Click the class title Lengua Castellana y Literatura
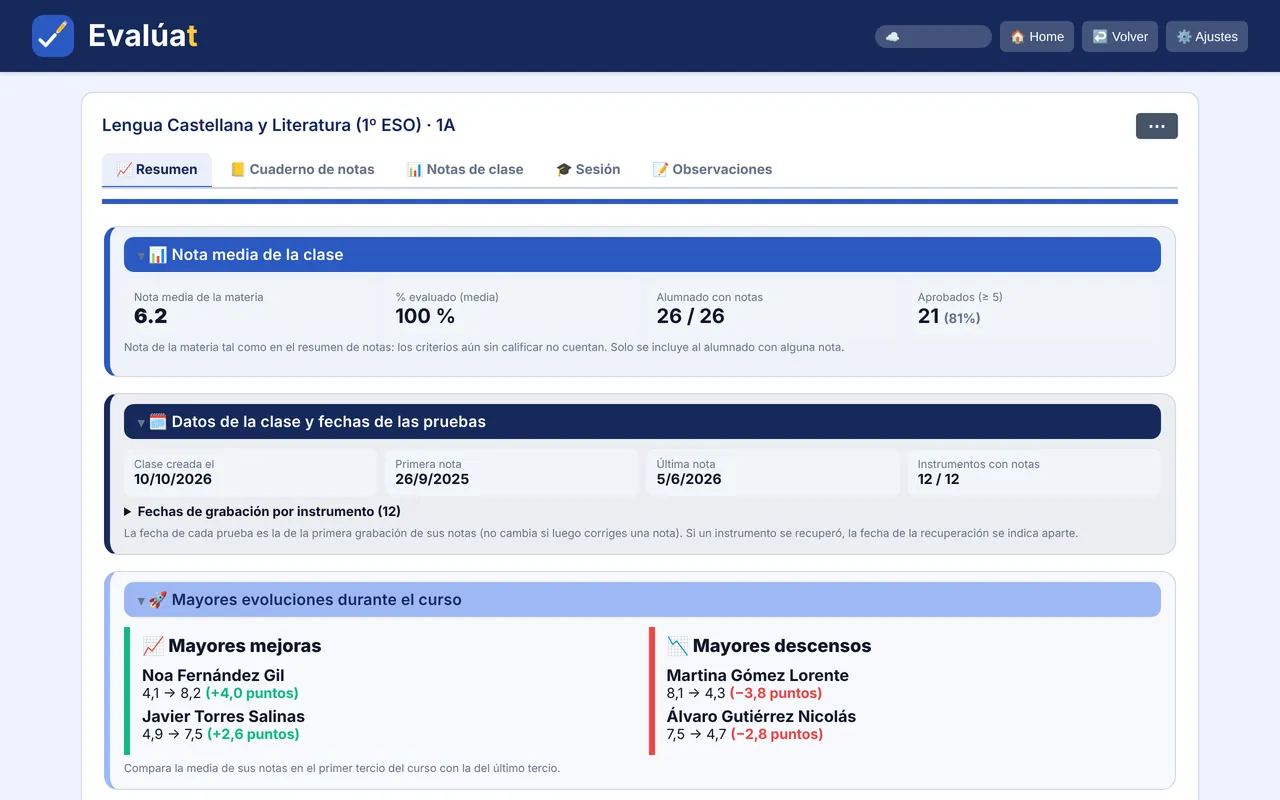The height and width of the screenshot is (800, 1280). point(278,125)
